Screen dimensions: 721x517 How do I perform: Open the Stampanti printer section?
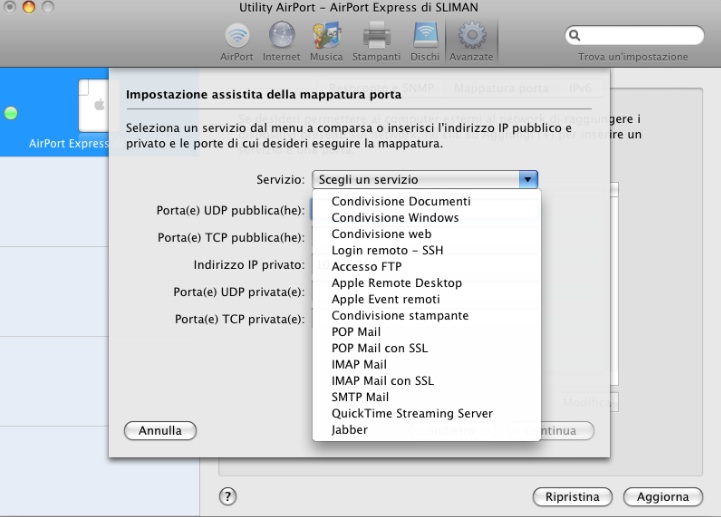click(x=376, y=42)
